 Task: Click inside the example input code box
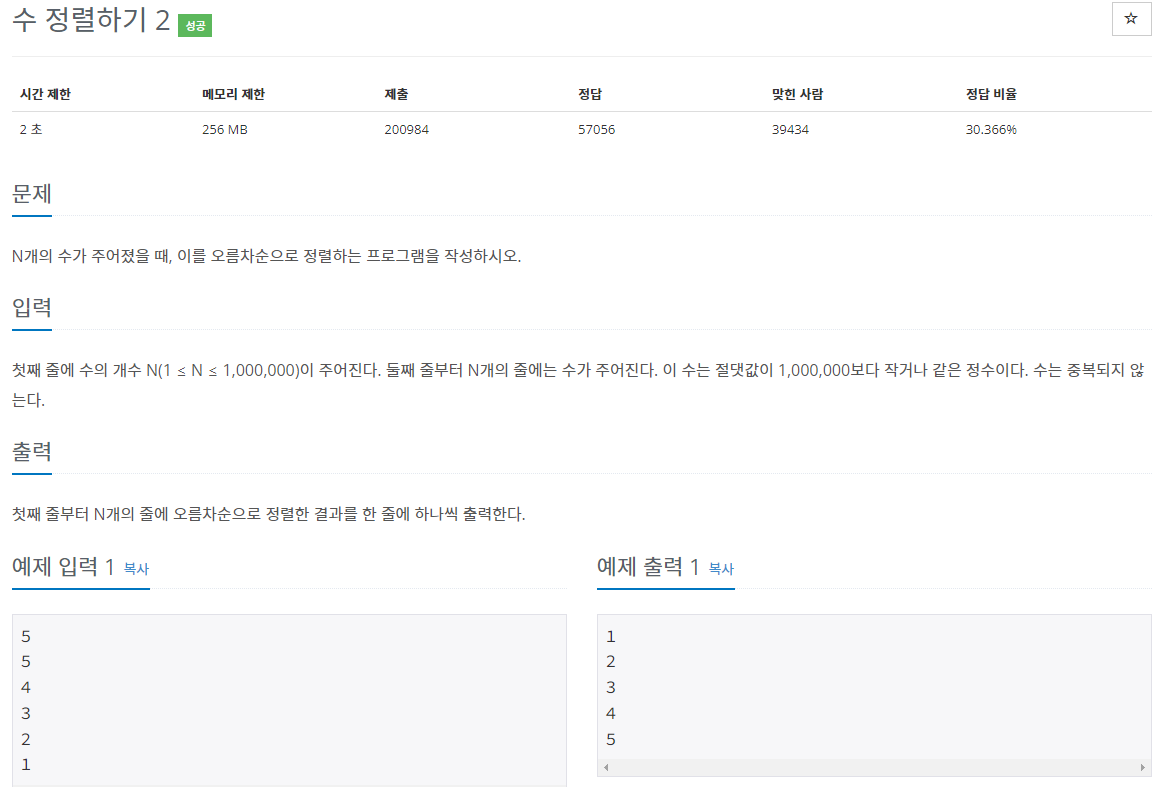[x=289, y=700]
